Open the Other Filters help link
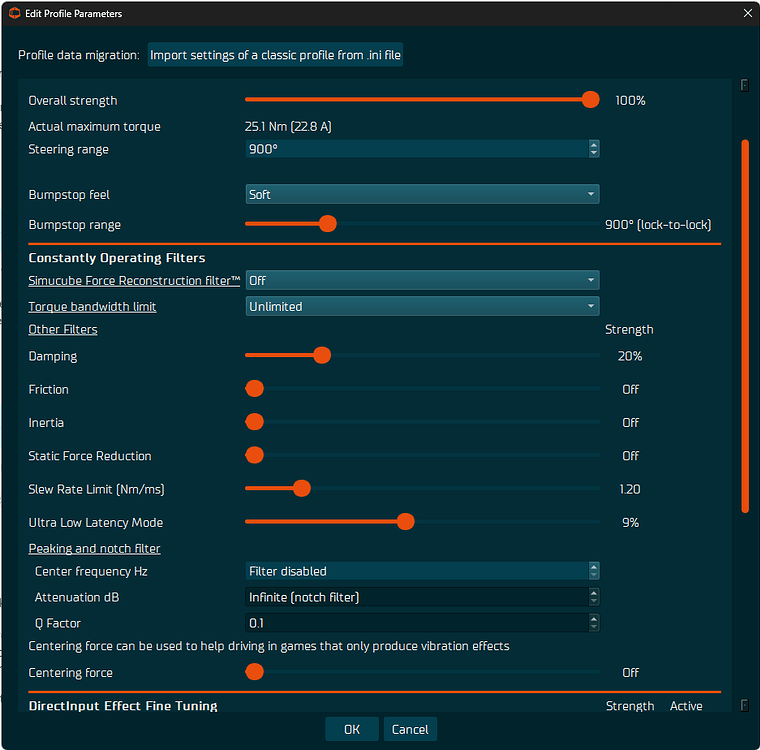Screen dimensions: 760x750 63,329
